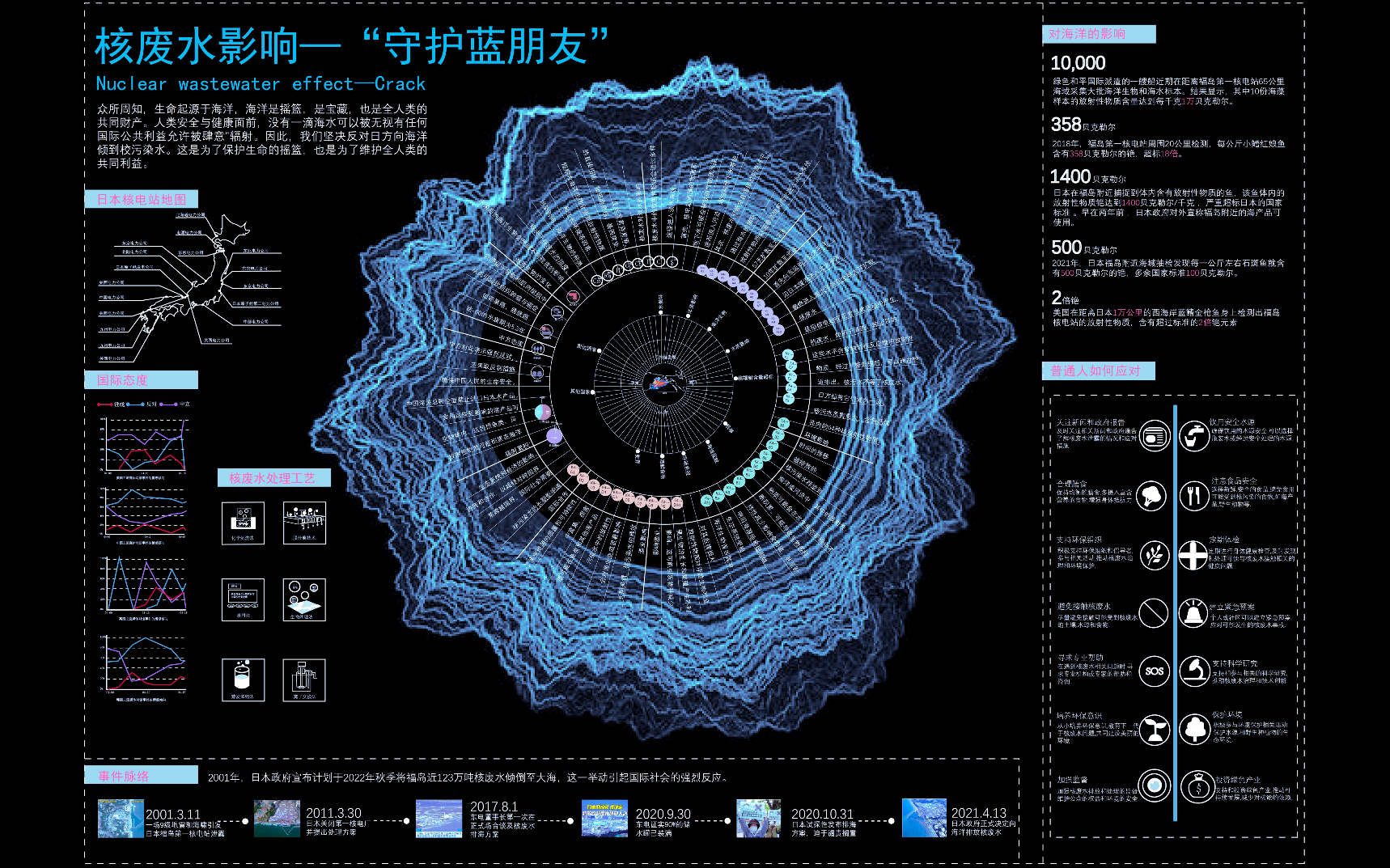The height and width of the screenshot is (868, 1390).
Task: Click the tree environment protection icon
Action: [1194, 728]
